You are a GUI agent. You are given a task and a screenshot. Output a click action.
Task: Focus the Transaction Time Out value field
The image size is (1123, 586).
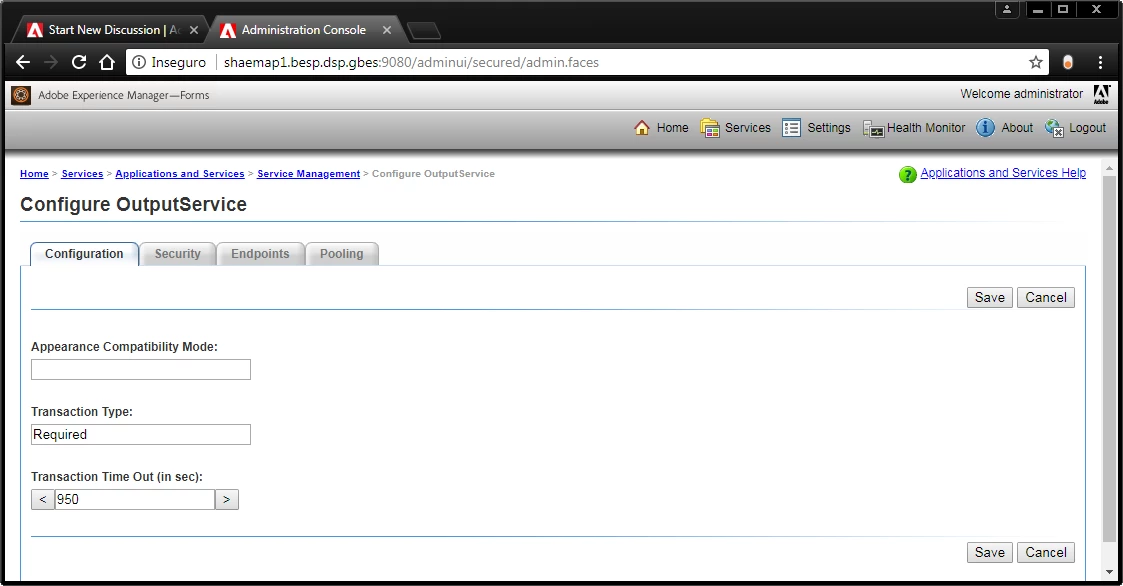click(x=135, y=499)
